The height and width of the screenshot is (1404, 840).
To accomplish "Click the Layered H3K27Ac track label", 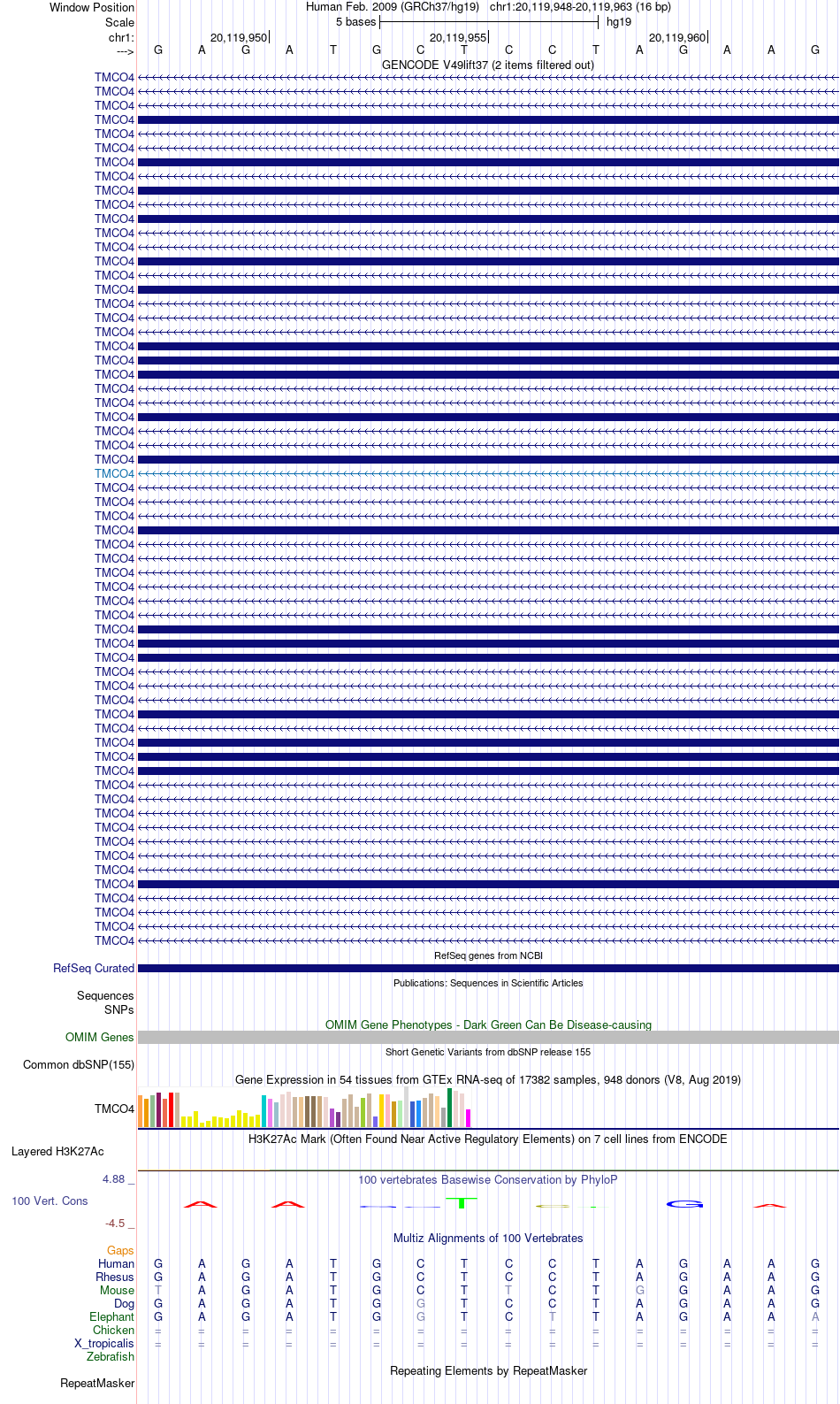I will pyautogui.click(x=57, y=1151).
